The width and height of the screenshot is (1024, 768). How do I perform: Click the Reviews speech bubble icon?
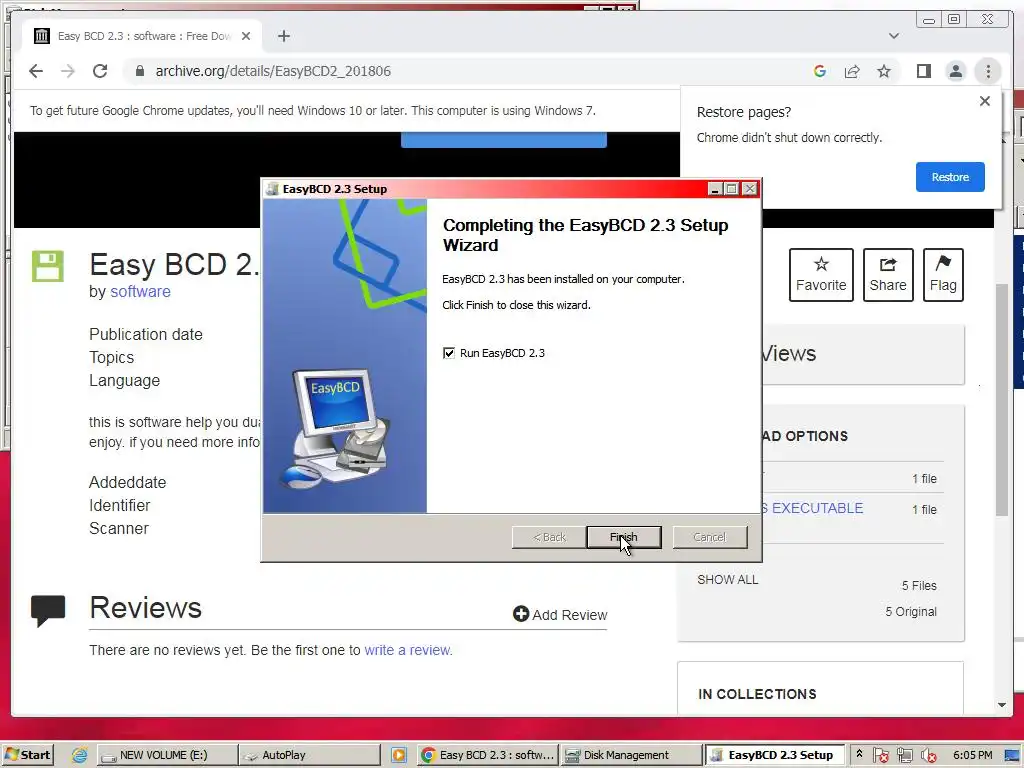48,610
